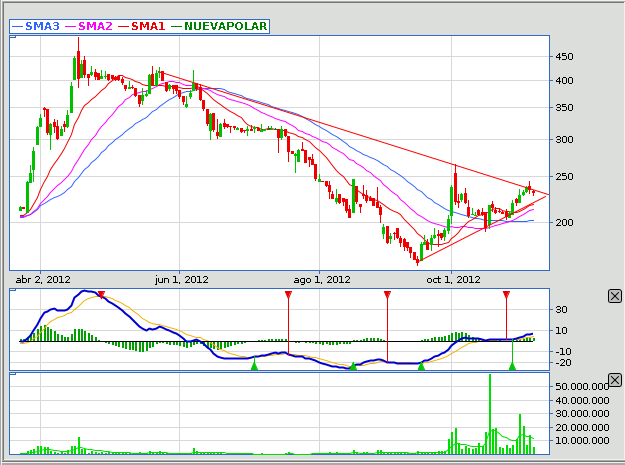Close the volume chart panel
625x465 pixels.
tap(615, 379)
